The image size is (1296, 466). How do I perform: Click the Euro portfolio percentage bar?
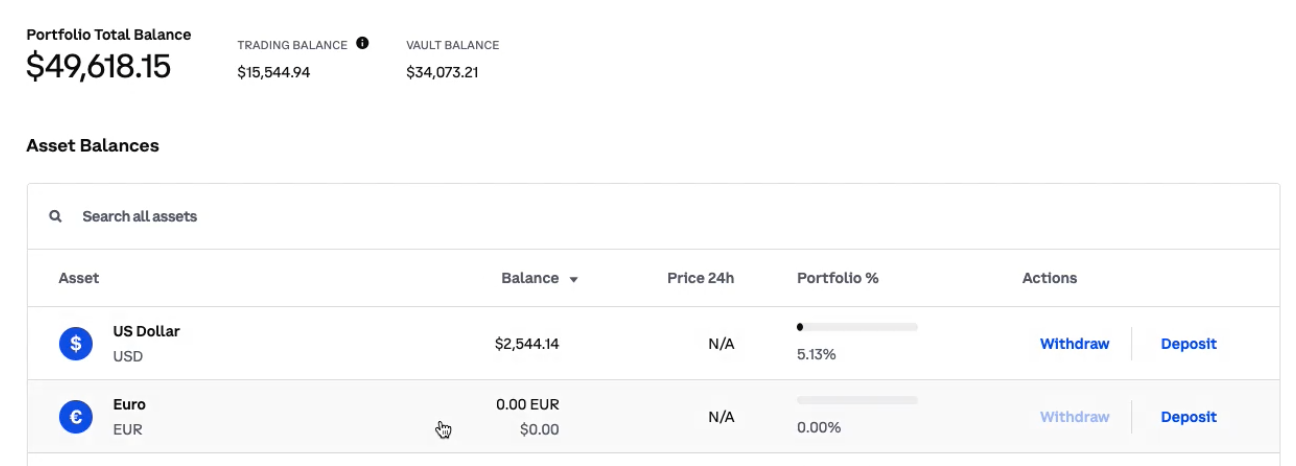(x=857, y=400)
